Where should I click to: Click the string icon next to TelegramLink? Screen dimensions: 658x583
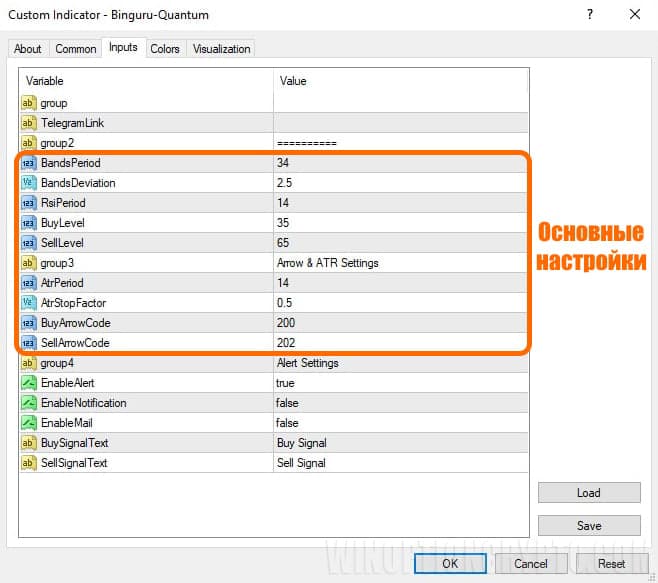[28, 123]
